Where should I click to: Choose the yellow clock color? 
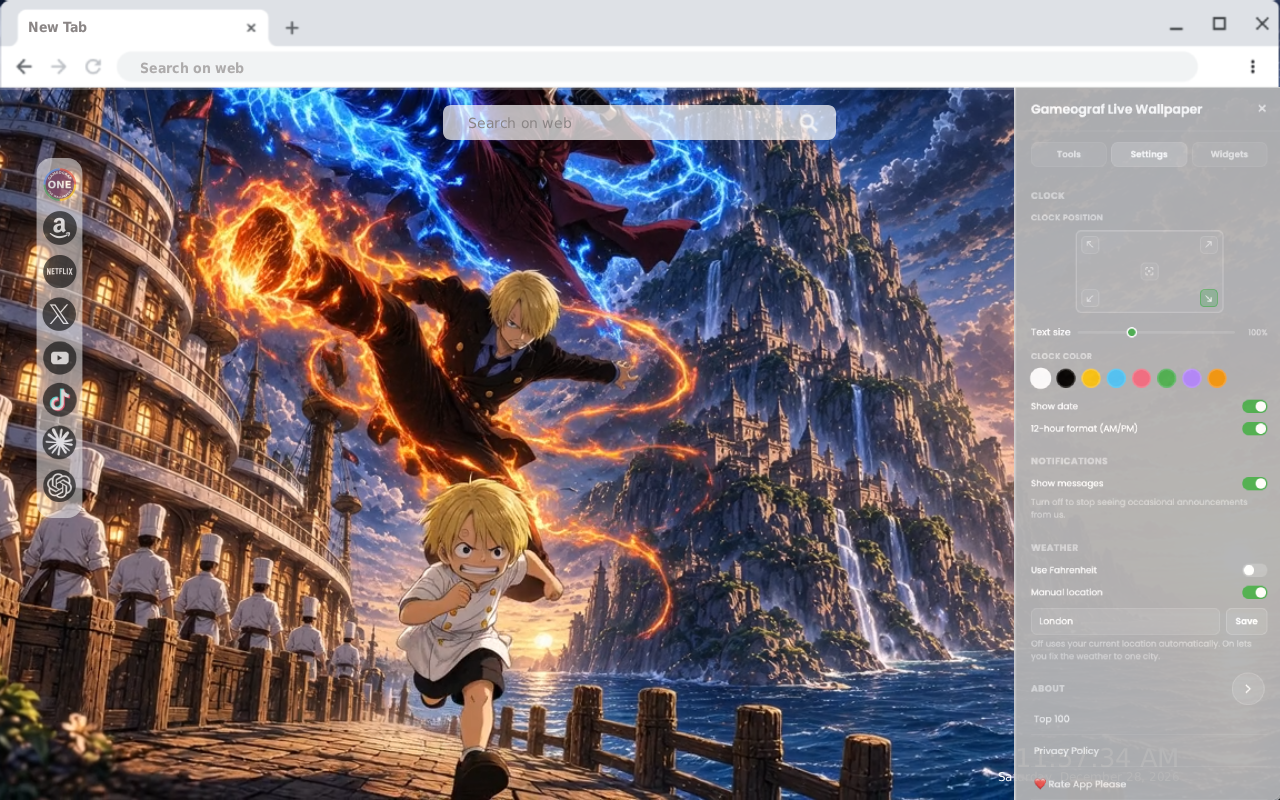(x=1091, y=378)
